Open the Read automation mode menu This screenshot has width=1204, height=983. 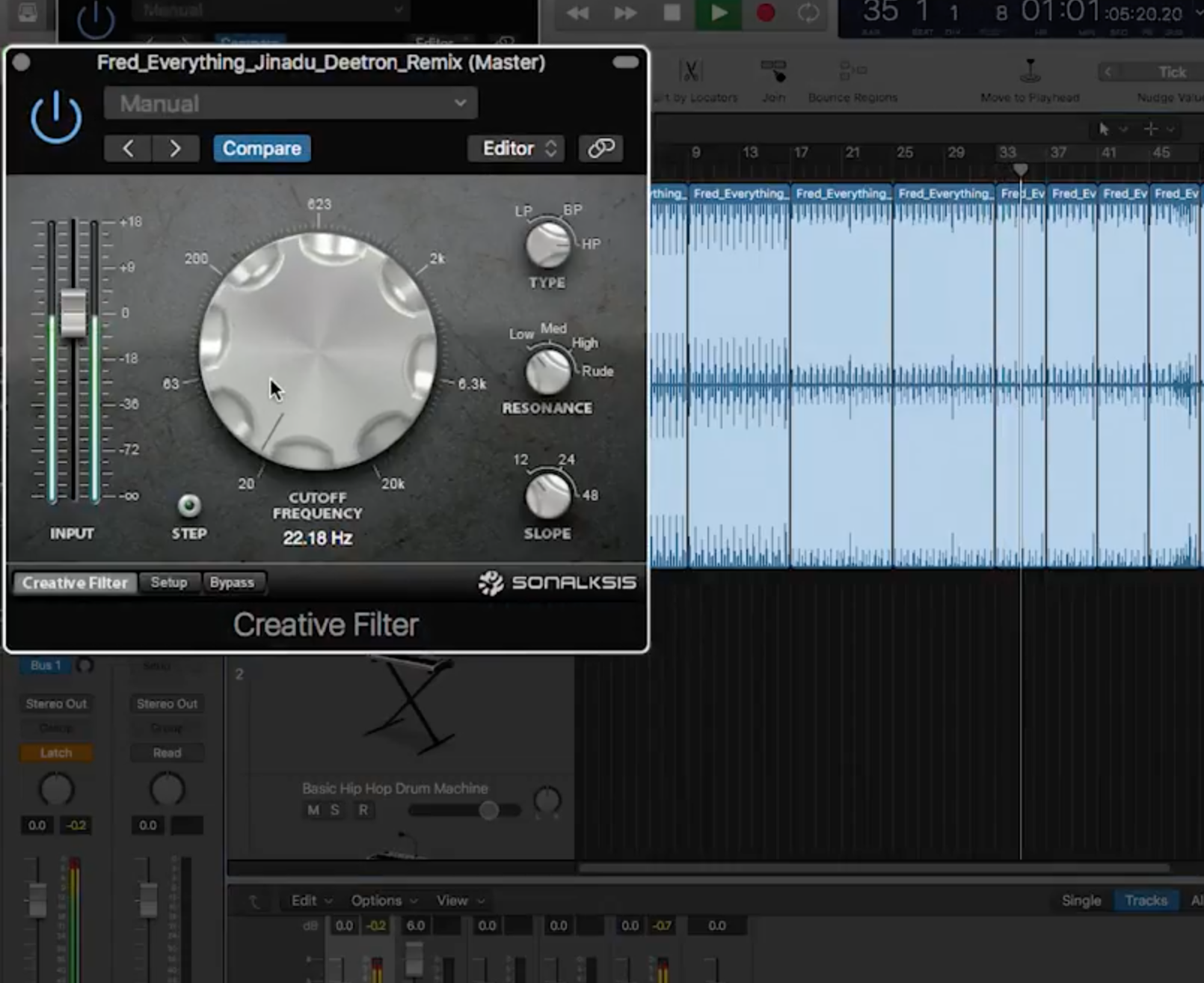click(167, 753)
